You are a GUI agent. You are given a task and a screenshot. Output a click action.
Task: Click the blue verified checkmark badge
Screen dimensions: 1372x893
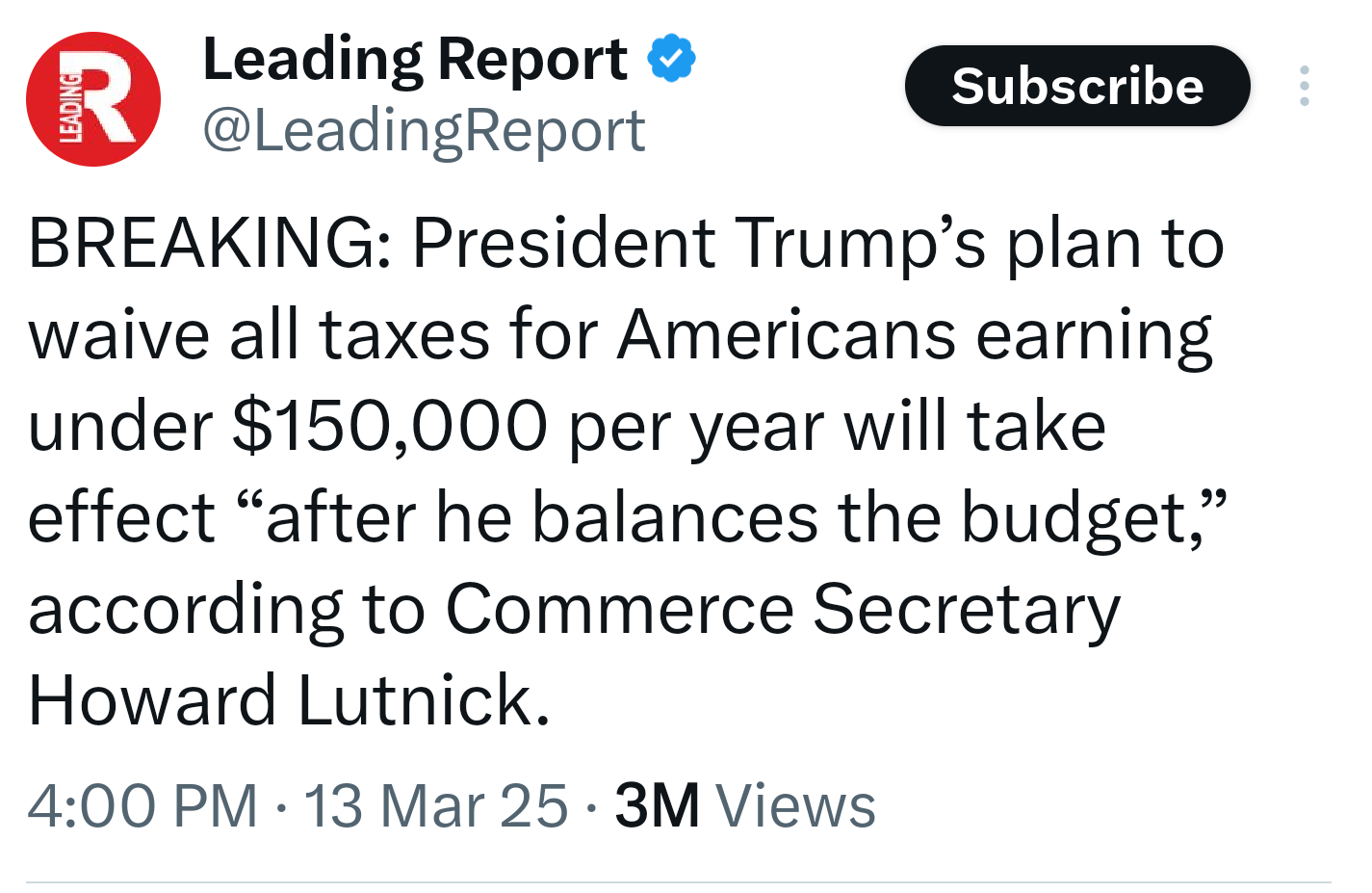point(671,59)
